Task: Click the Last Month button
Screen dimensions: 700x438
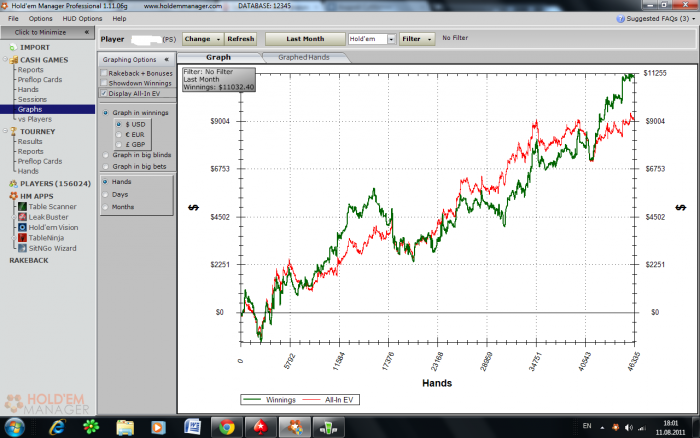Action: (305, 39)
